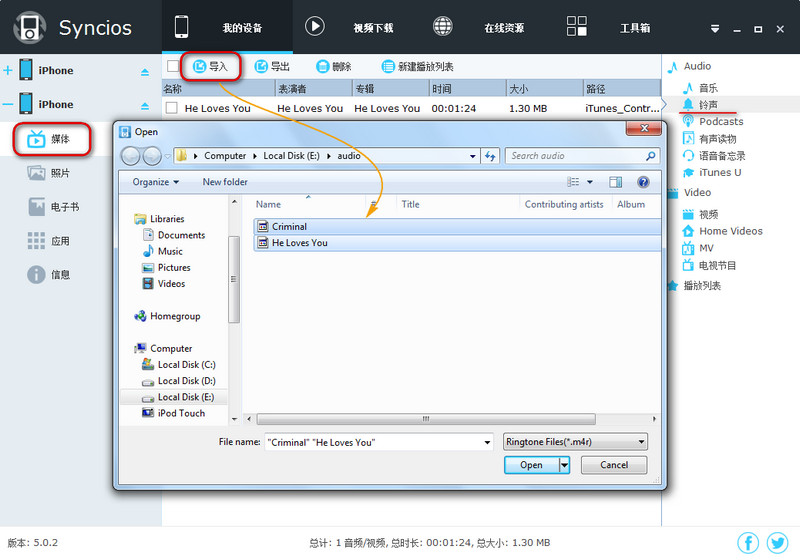Go back in Open dialog navigation

tap(131, 156)
